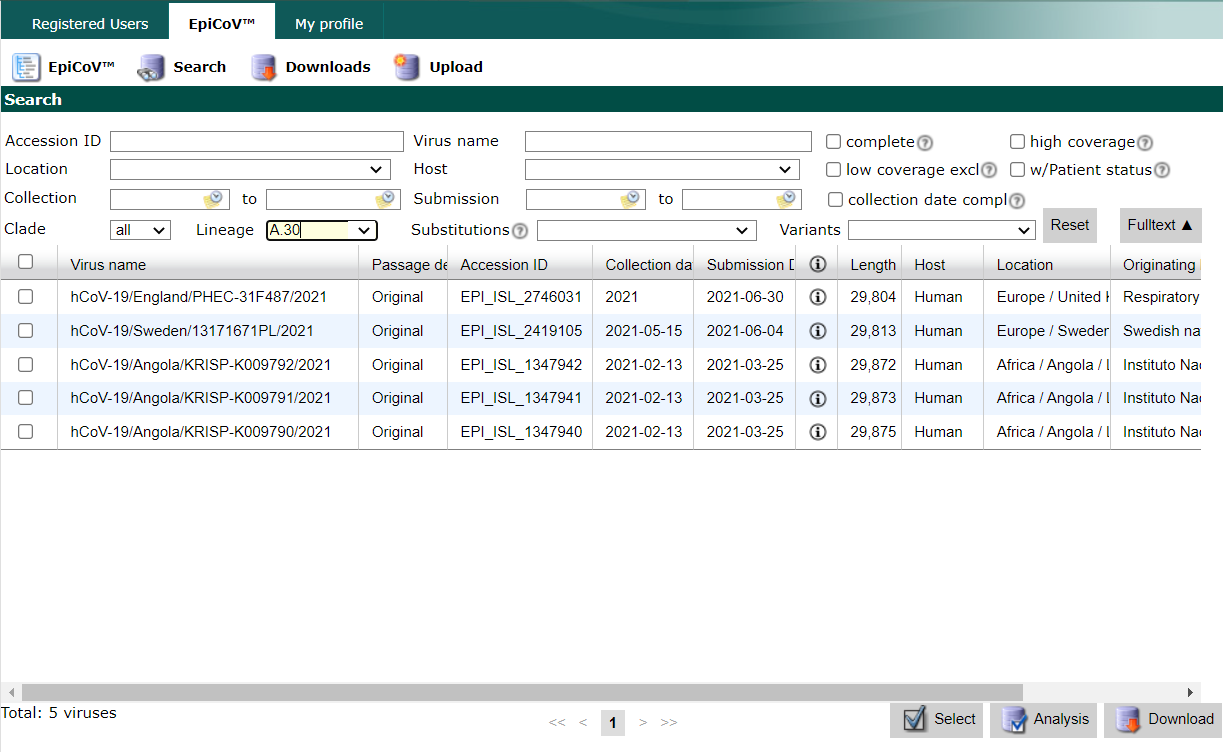Open the Downloads toolbar icon

264,67
